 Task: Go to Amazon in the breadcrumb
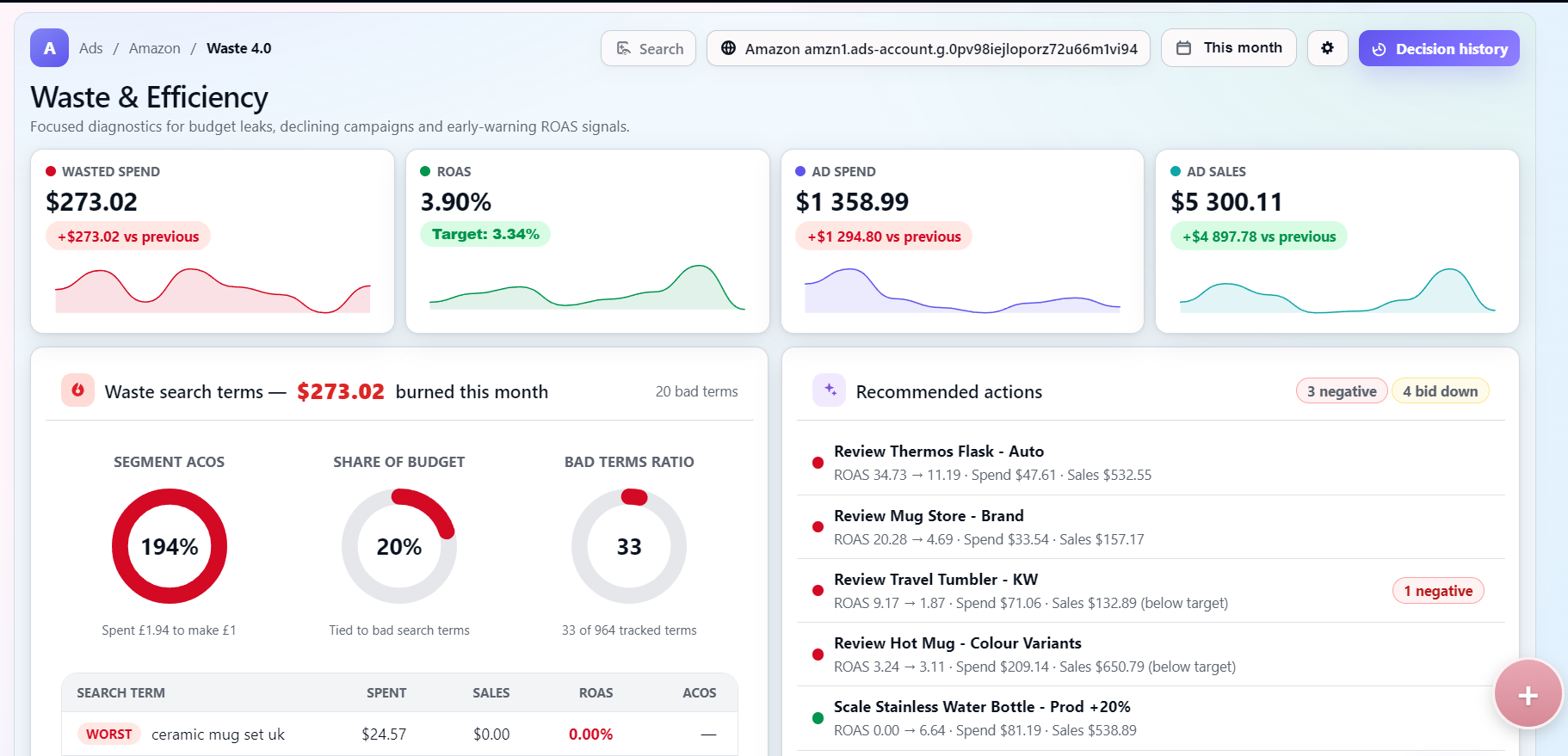pyautogui.click(x=155, y=48)
